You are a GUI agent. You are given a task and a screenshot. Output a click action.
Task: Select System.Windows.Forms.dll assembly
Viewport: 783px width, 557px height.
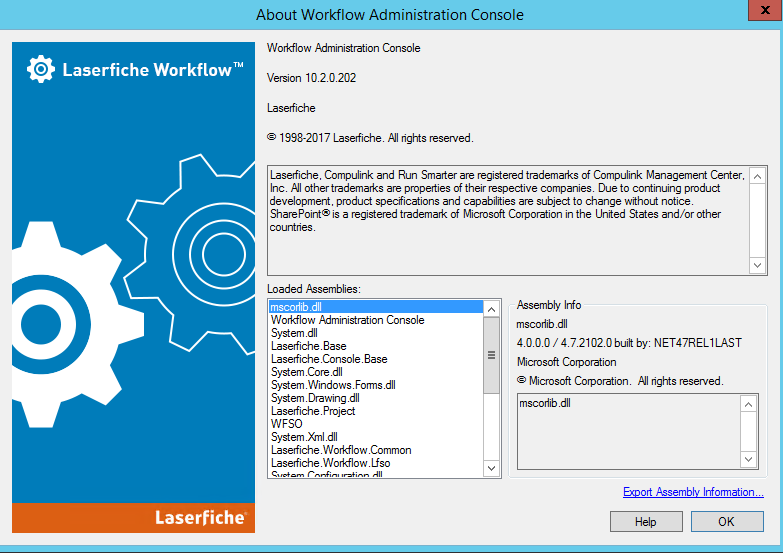pos(376,385)
